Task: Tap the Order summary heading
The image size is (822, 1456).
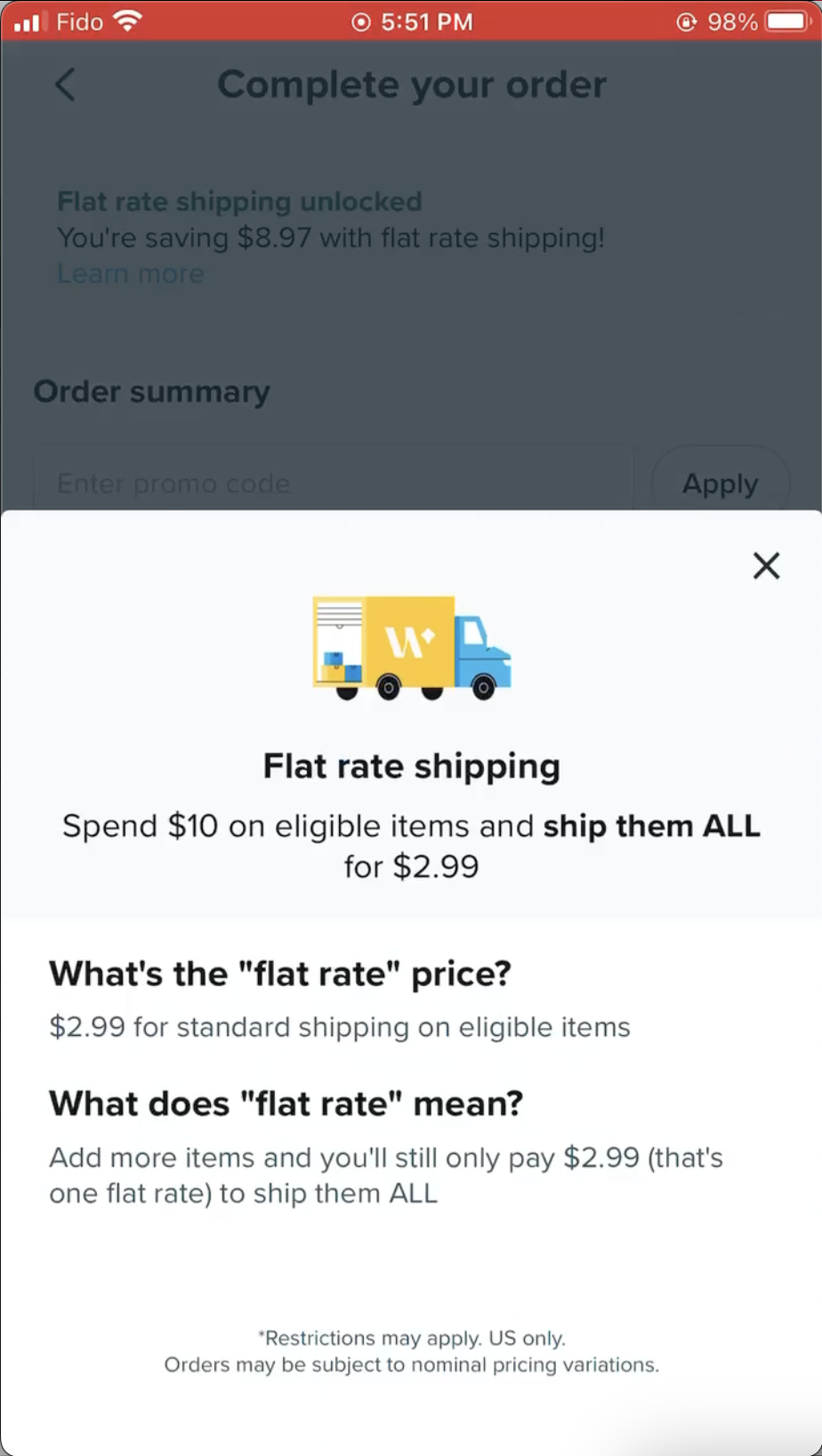Action: pyautogui.click(x=152, y=392)
